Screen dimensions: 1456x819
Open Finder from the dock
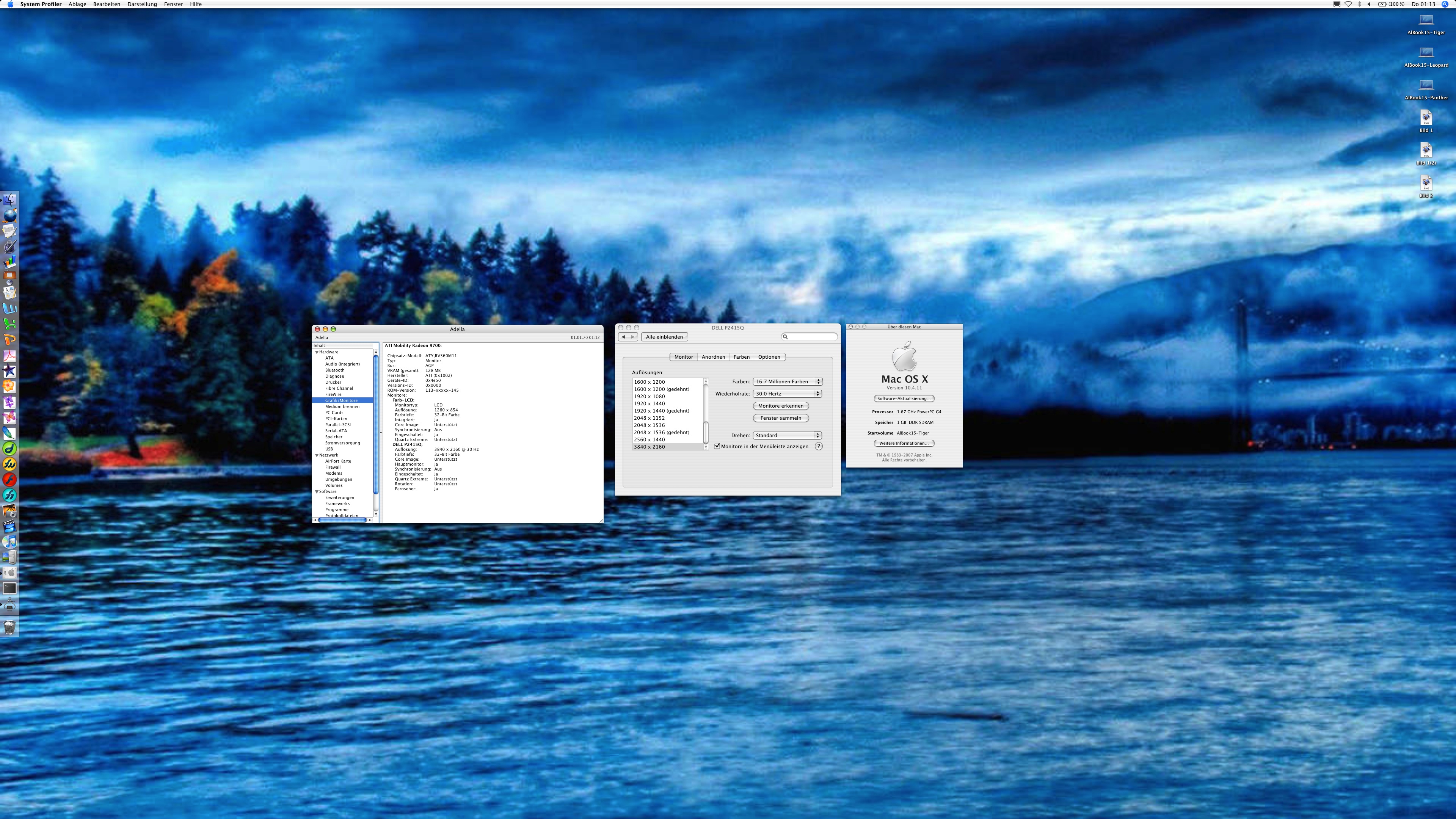(9, 199)
